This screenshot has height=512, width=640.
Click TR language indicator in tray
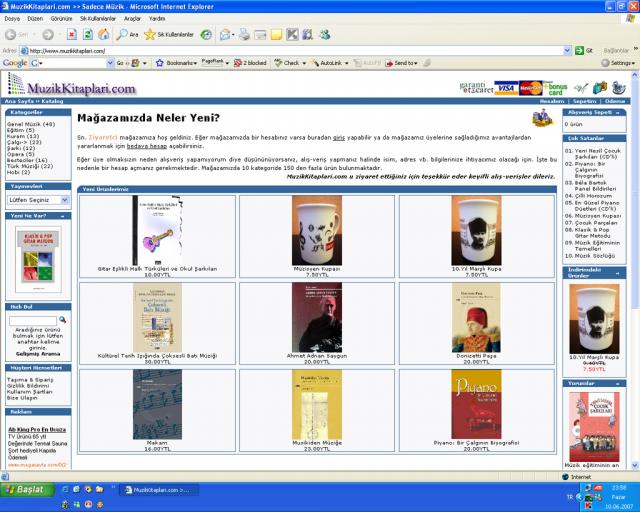click(x=570, y=497)
